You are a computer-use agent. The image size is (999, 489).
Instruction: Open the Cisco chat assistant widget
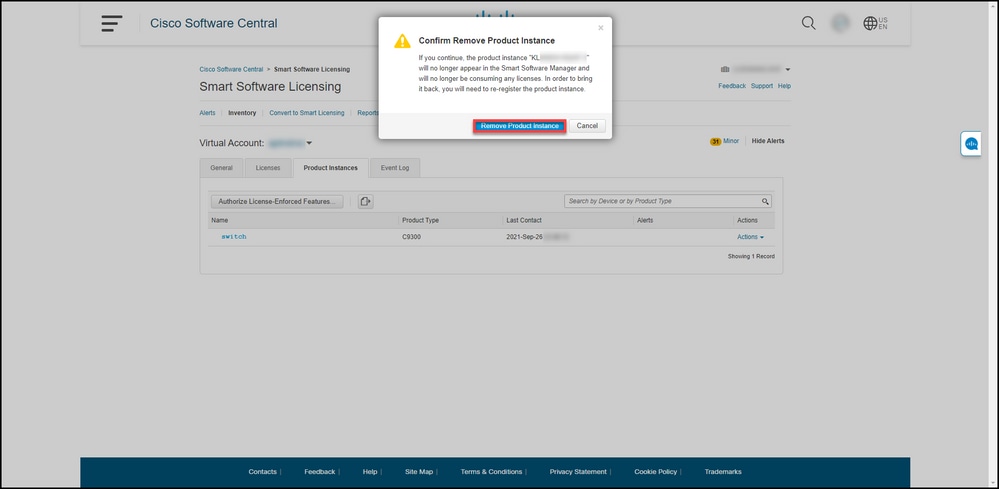[x=971, y=144]
